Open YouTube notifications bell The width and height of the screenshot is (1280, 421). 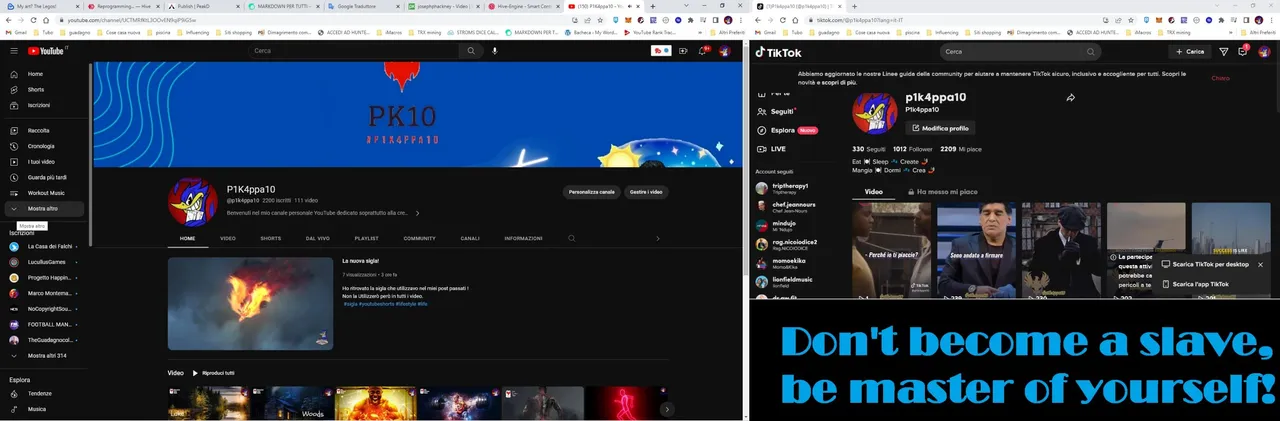(704, 51)
